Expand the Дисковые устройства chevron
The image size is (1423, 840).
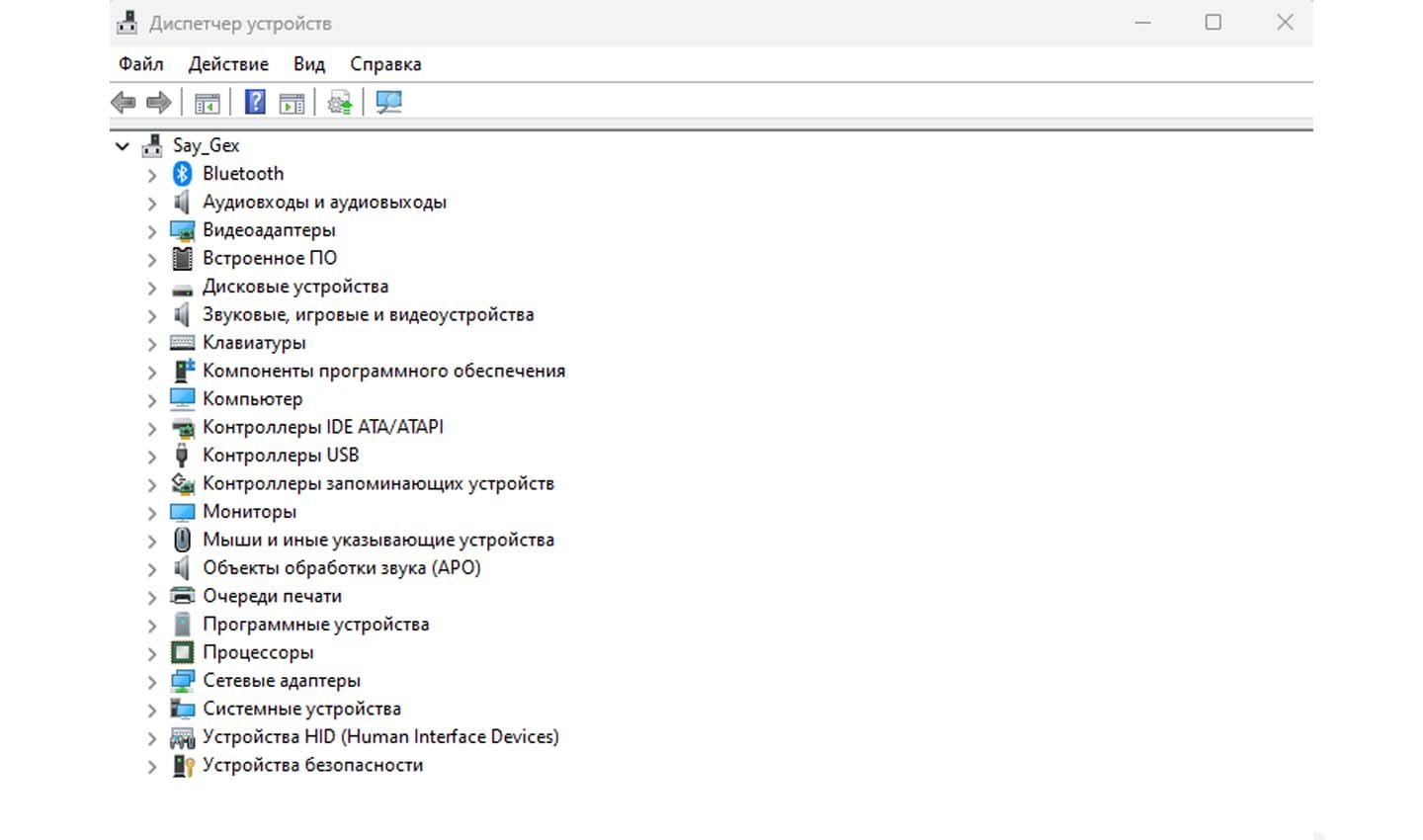pyautogui.click(x=151, y=288)
